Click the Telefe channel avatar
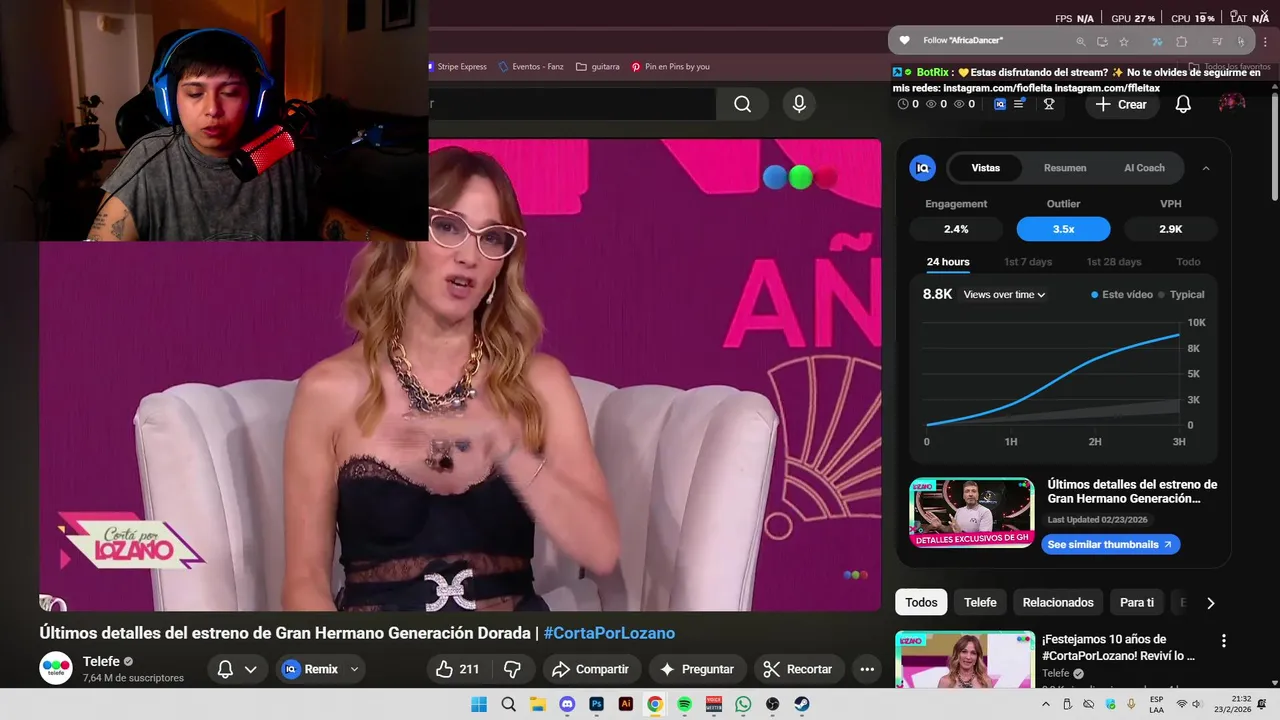Screen dimensions: 1280x720 pos(56,668)
